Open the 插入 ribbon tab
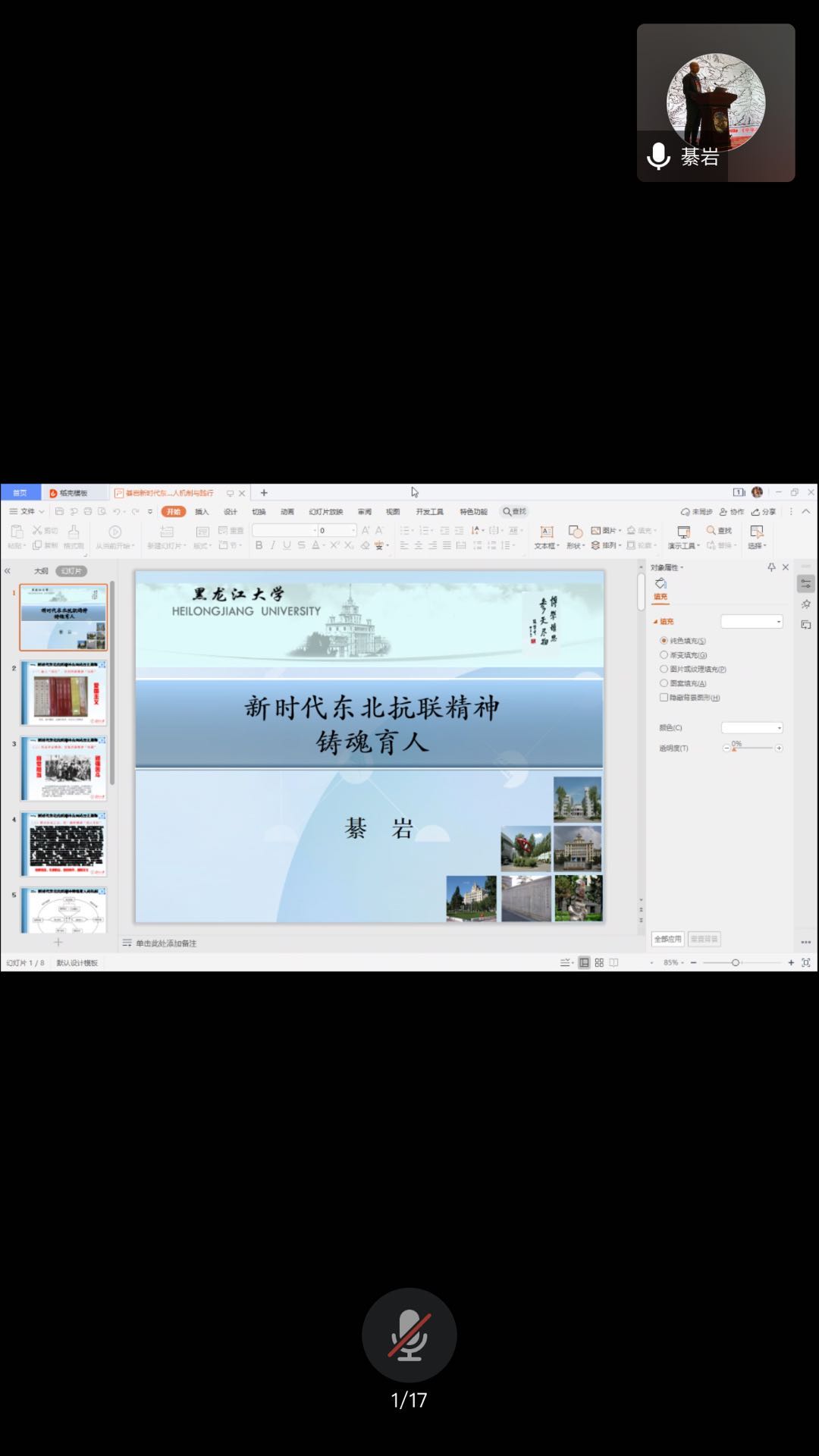Image resolution: width=819 pixels, height=1456 pixels. (x=202, y=512)
